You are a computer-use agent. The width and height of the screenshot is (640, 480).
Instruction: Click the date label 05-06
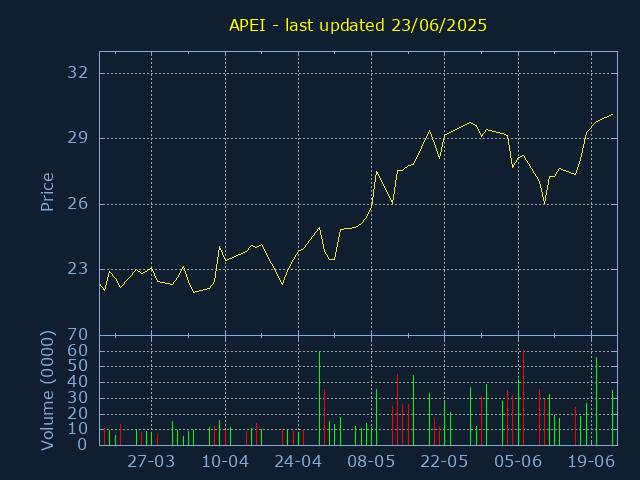coord(518,462)
